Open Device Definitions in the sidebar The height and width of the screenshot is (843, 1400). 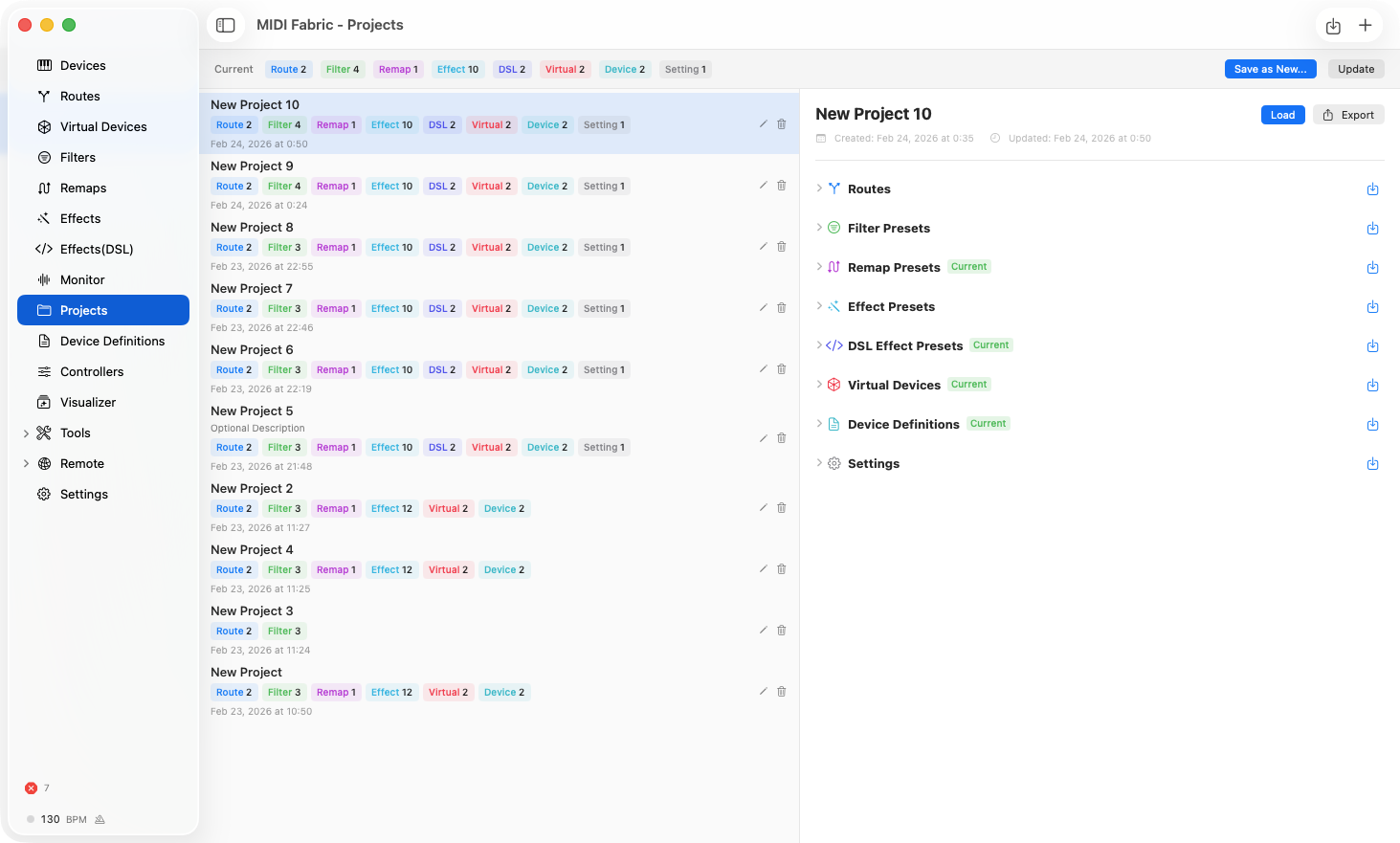point(103,341)
